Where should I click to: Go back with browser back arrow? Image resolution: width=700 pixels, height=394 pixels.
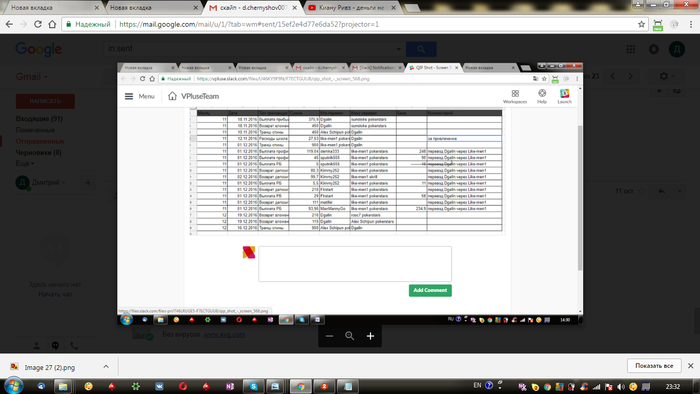click(9, 25)
